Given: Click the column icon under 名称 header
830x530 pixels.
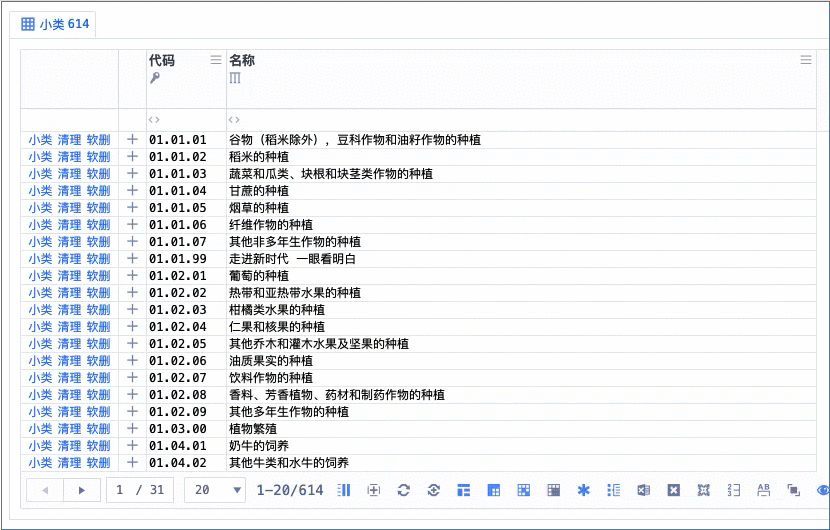Looking at the screenshot, I should (235, 79).
